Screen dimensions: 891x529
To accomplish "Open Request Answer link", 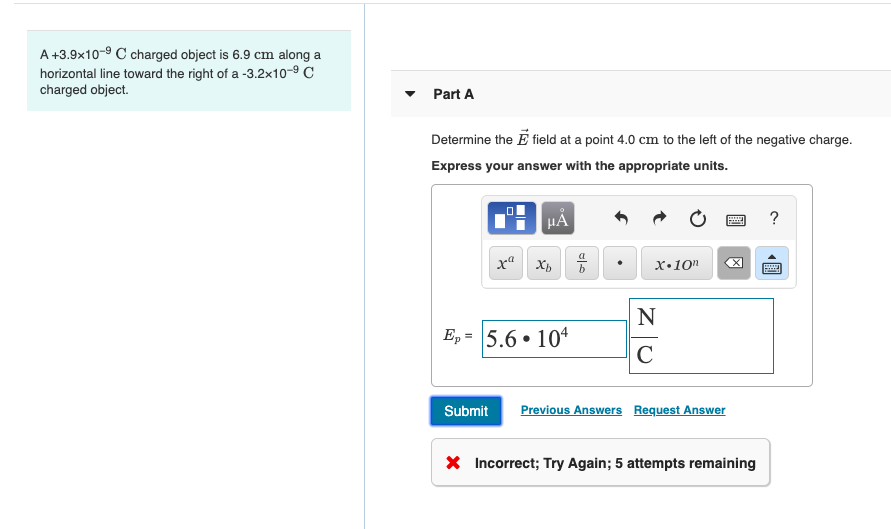I will [680, 410].
